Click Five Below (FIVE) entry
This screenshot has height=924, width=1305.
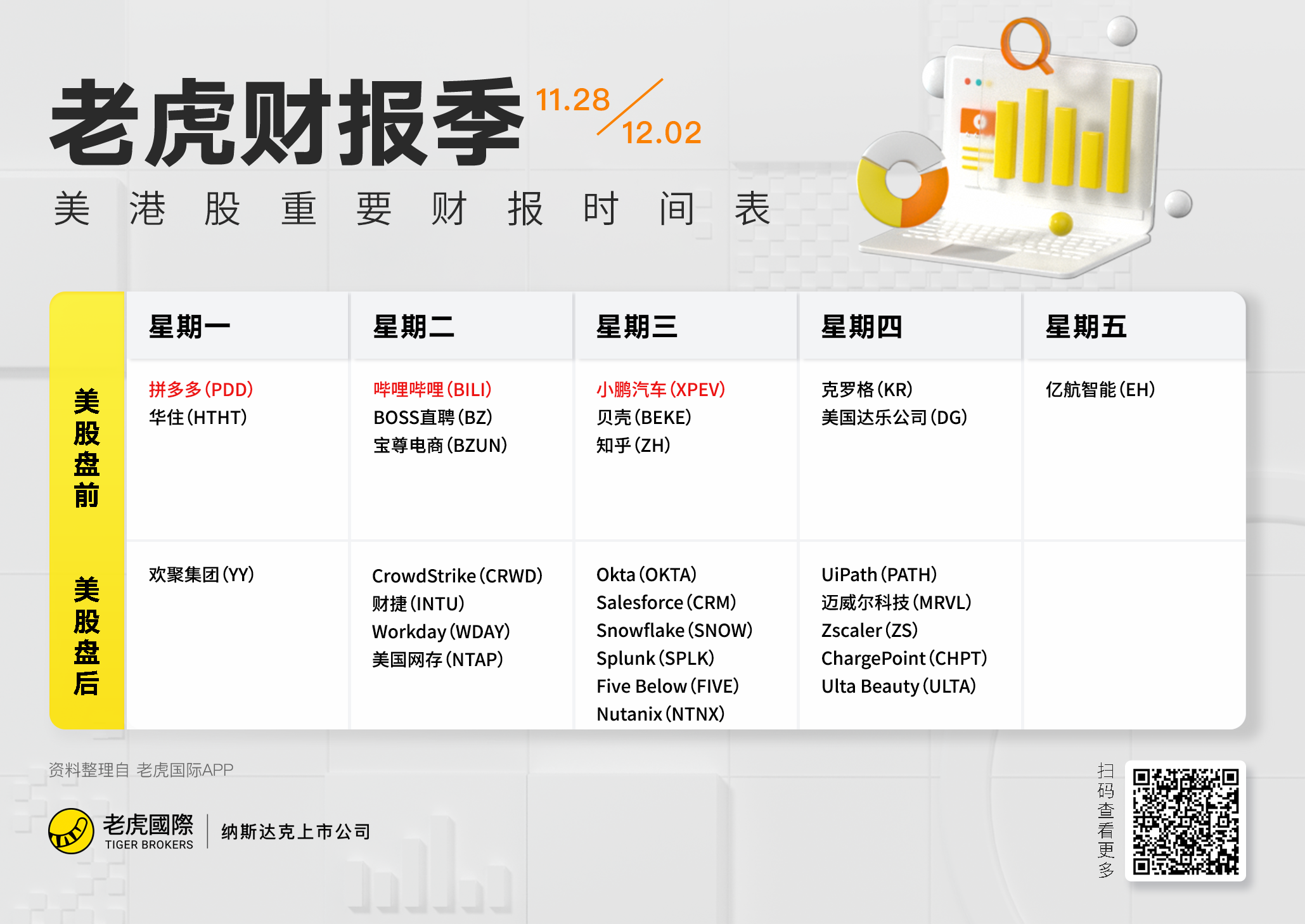[668, 686]
